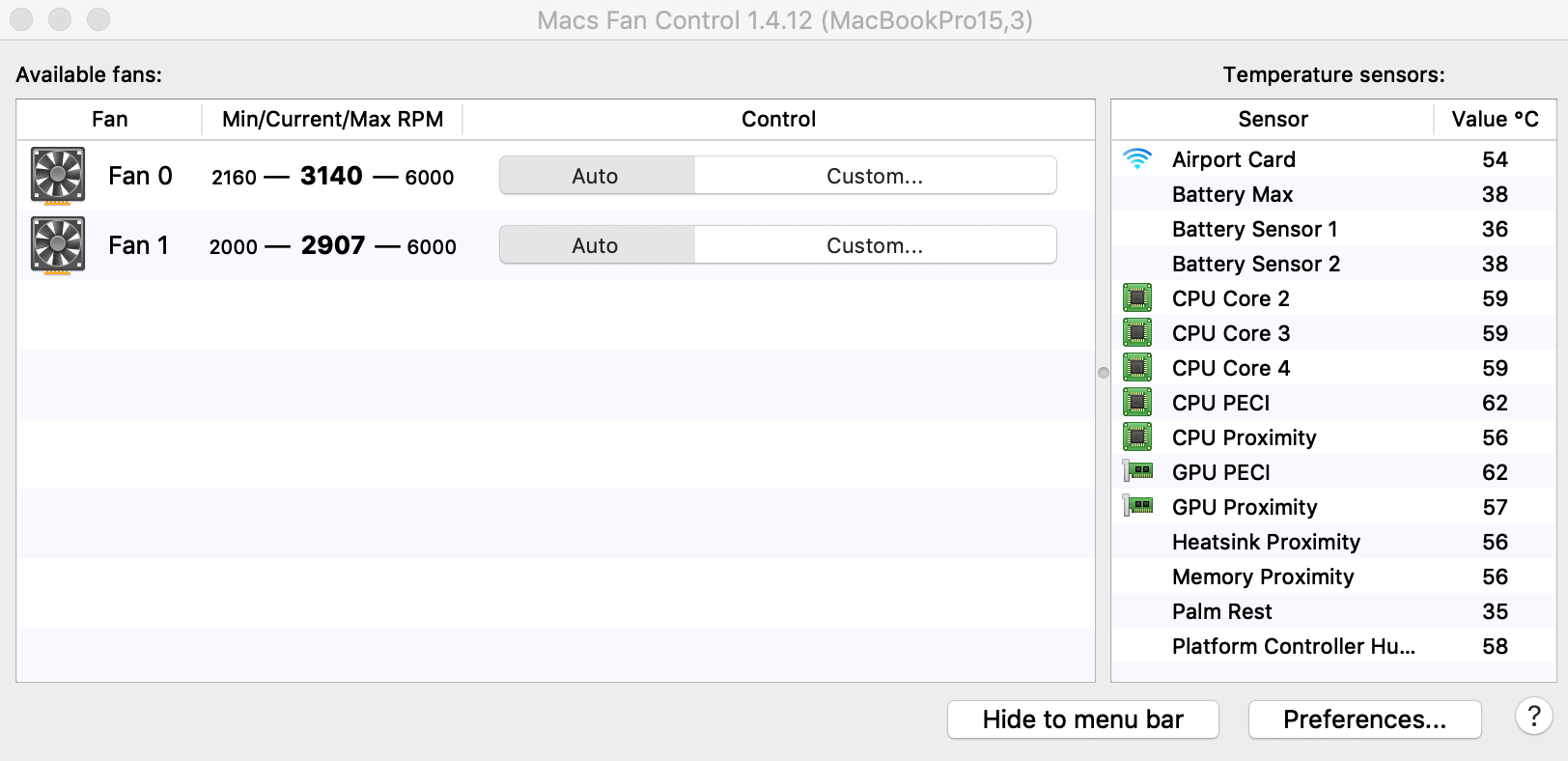The height and width of the screenshot is (761, 1568).
Task: Open the Preferences dialog
Action: pyautogui.click(x=1365, y=719)
